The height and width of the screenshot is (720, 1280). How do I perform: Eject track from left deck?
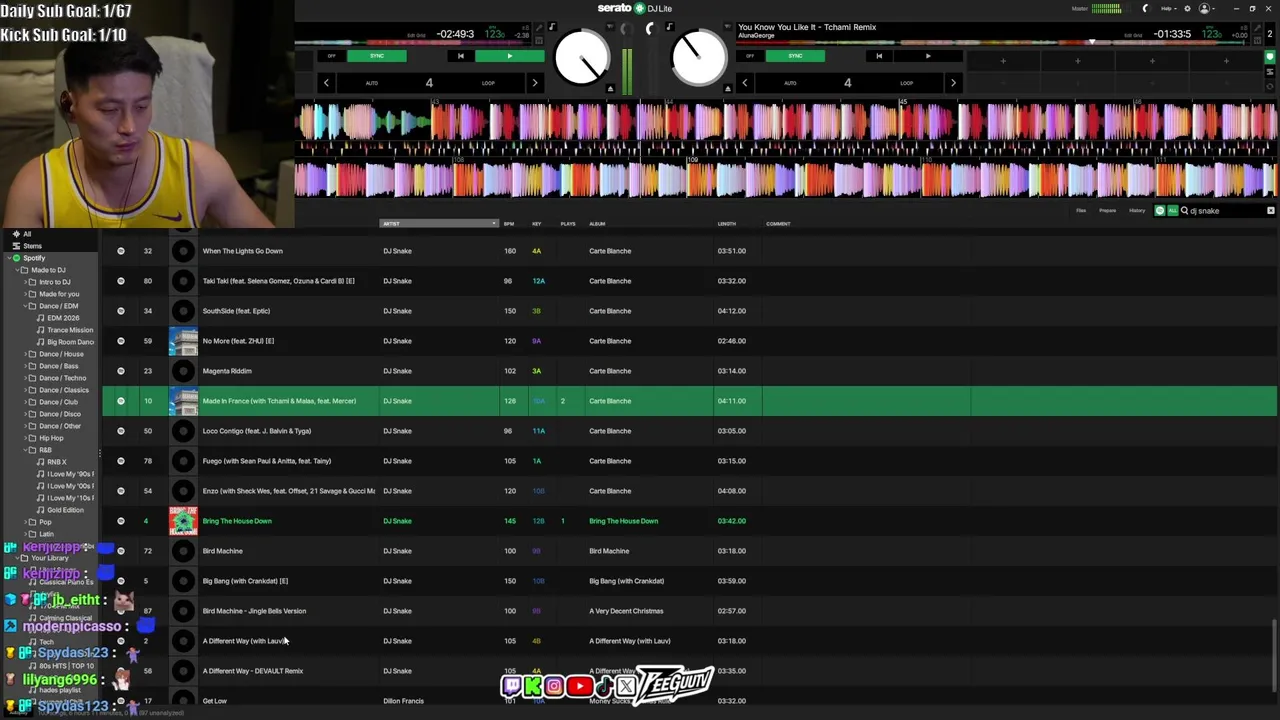pyautogui.click(x=610, y=89)
